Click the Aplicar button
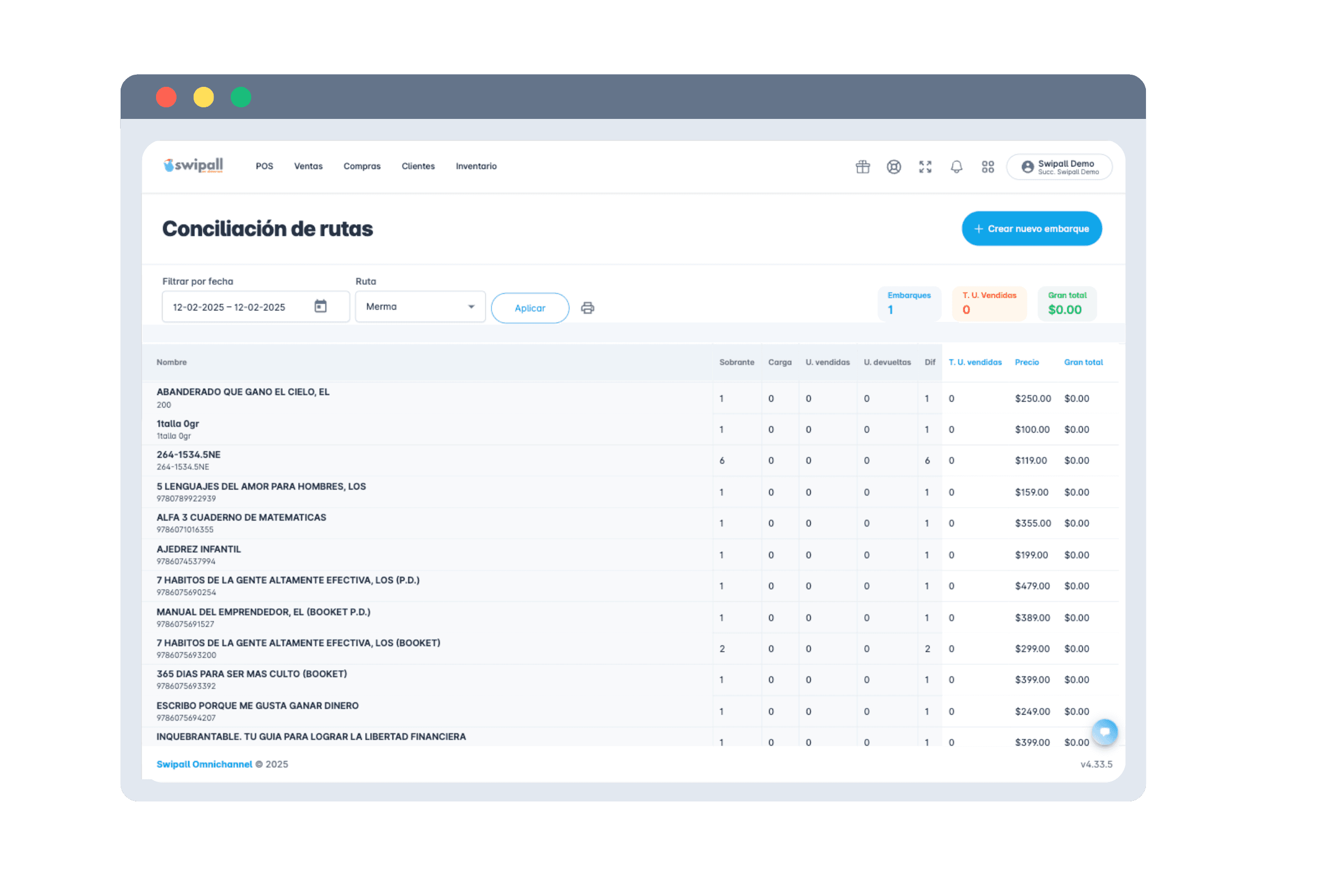 pyautogui.click(x=530, y=309)
